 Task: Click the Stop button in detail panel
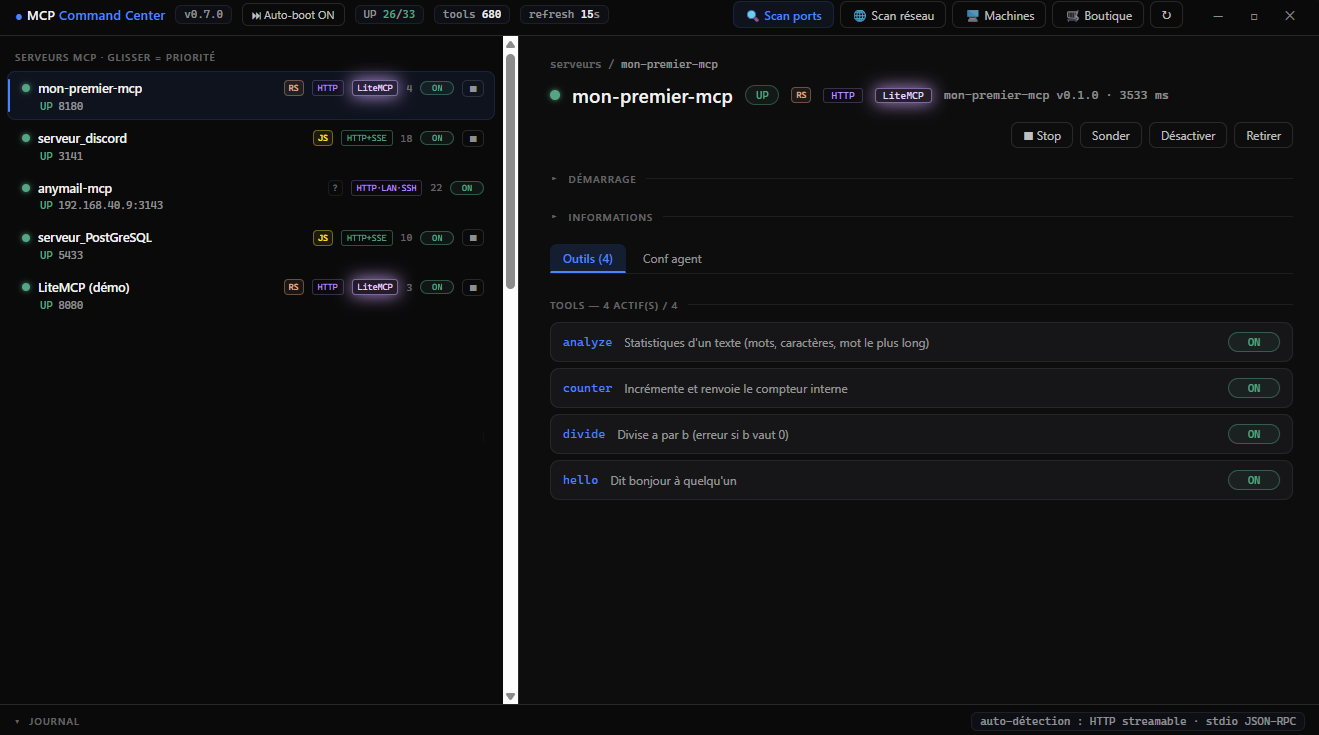(x=1042, y=135)
